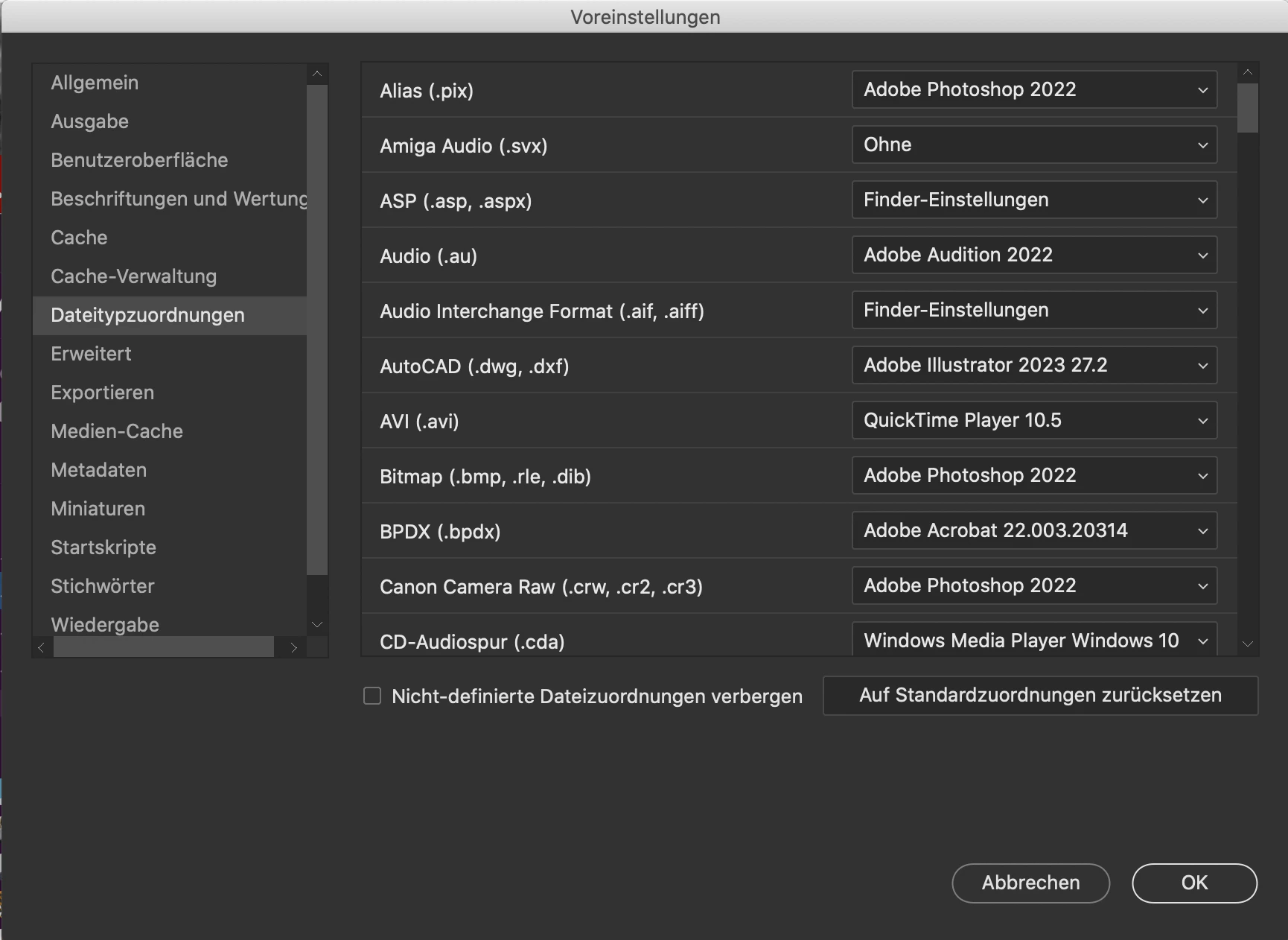Open the Alias (.pix) application dropdown
The width and height of the screenshot is (1288, 940).
click(1034, 89)
